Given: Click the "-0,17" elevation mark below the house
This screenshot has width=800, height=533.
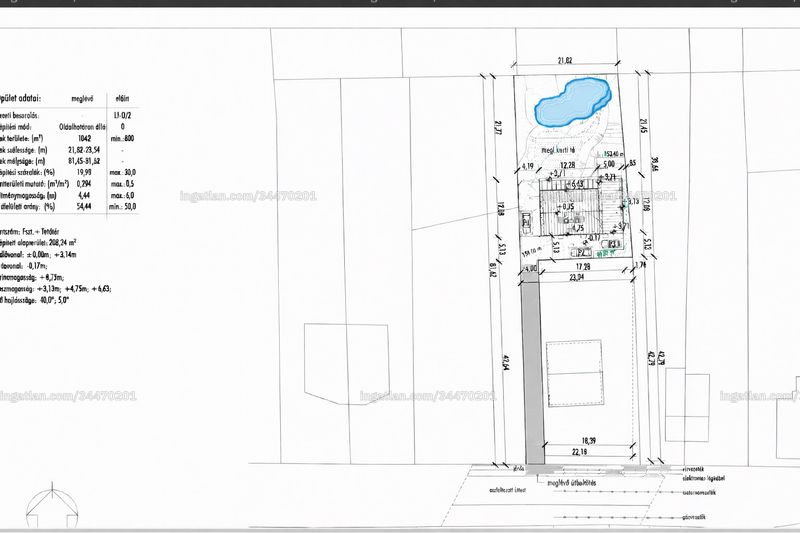Looking at the screenshot, I should coord(594,237).
